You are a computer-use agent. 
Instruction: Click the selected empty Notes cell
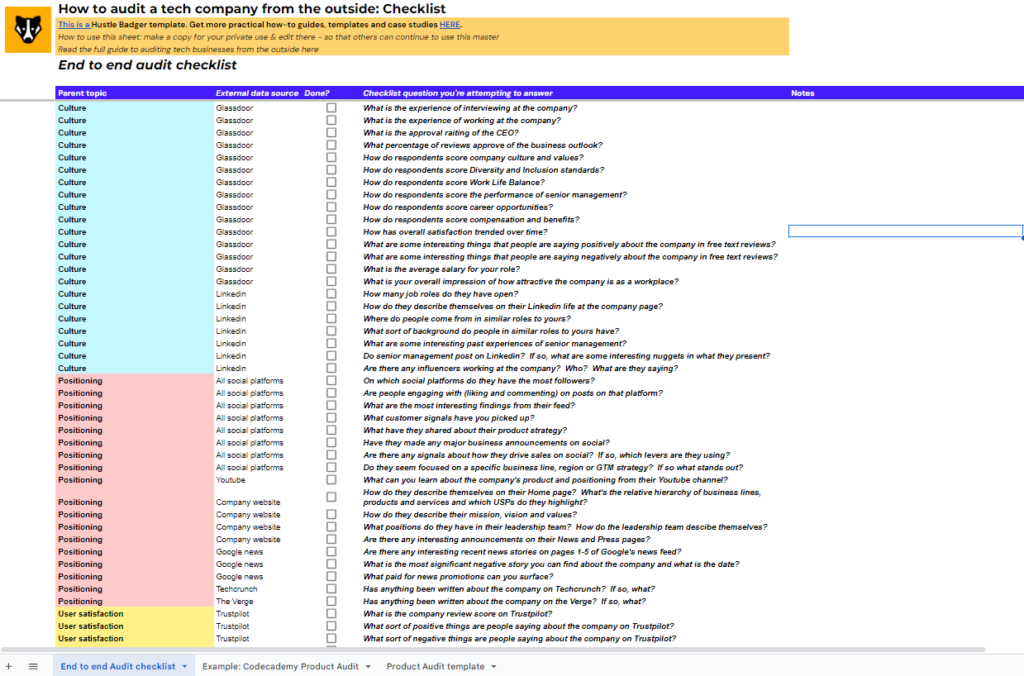click(906, 231)
